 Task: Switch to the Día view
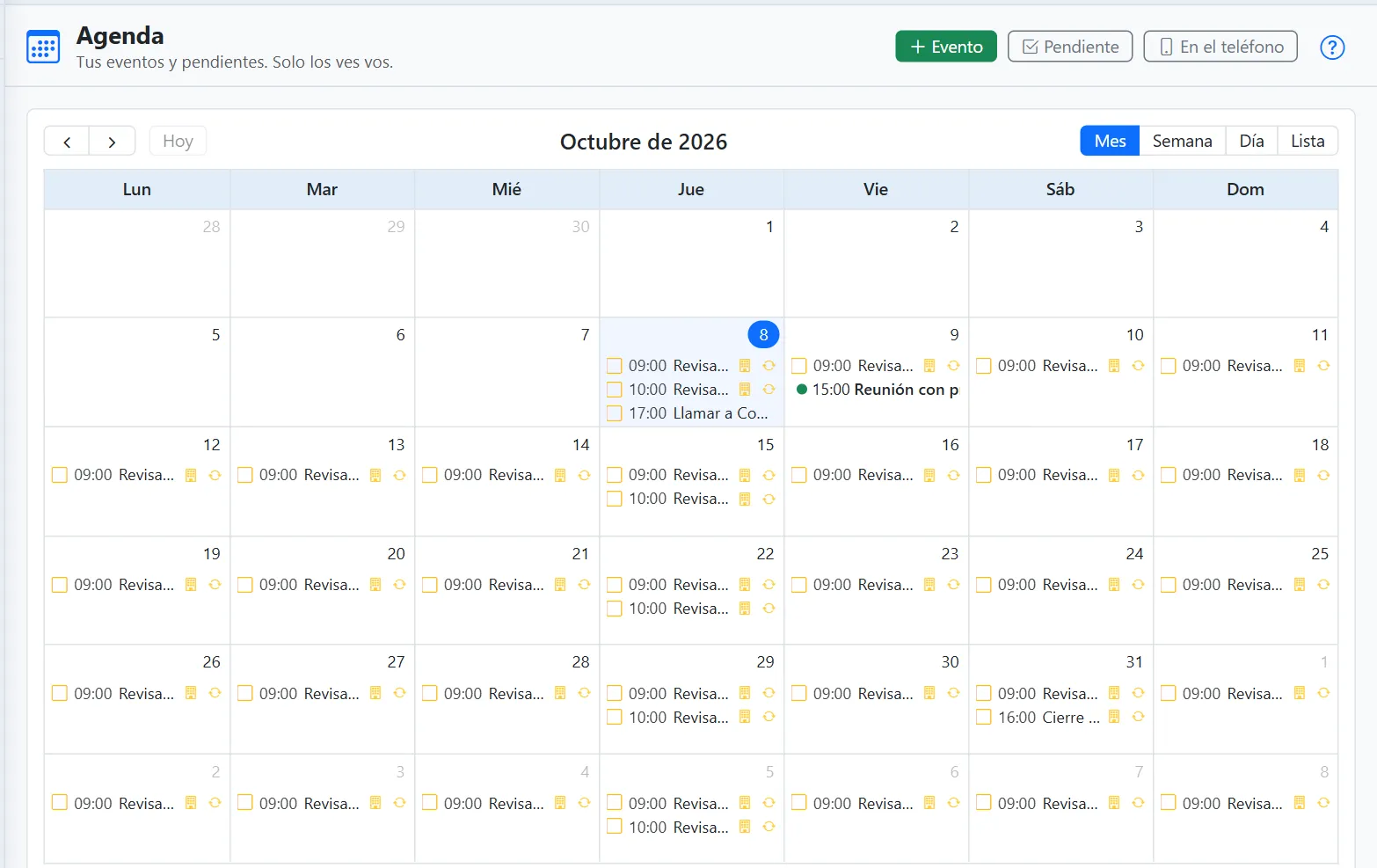coord(1251,141)
